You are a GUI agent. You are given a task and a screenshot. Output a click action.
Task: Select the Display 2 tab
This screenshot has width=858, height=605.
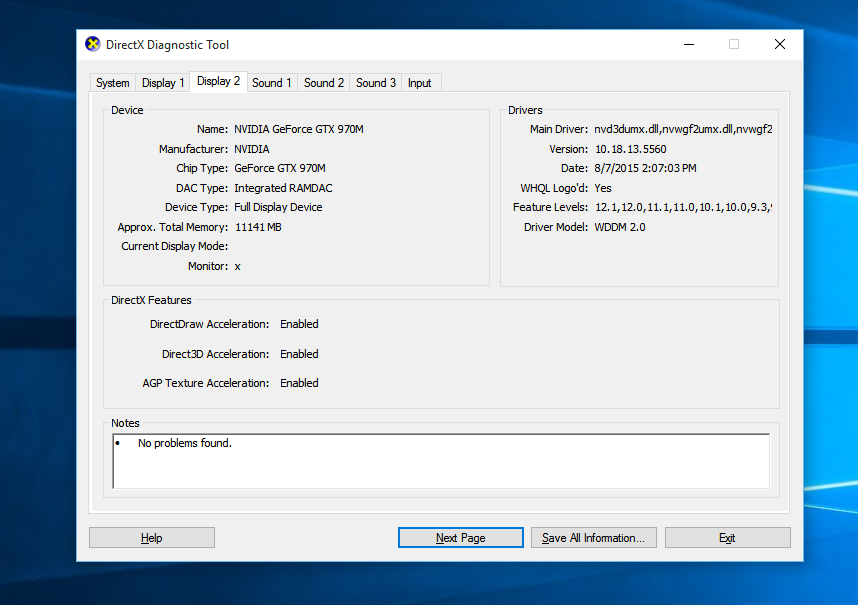point(219,81)
